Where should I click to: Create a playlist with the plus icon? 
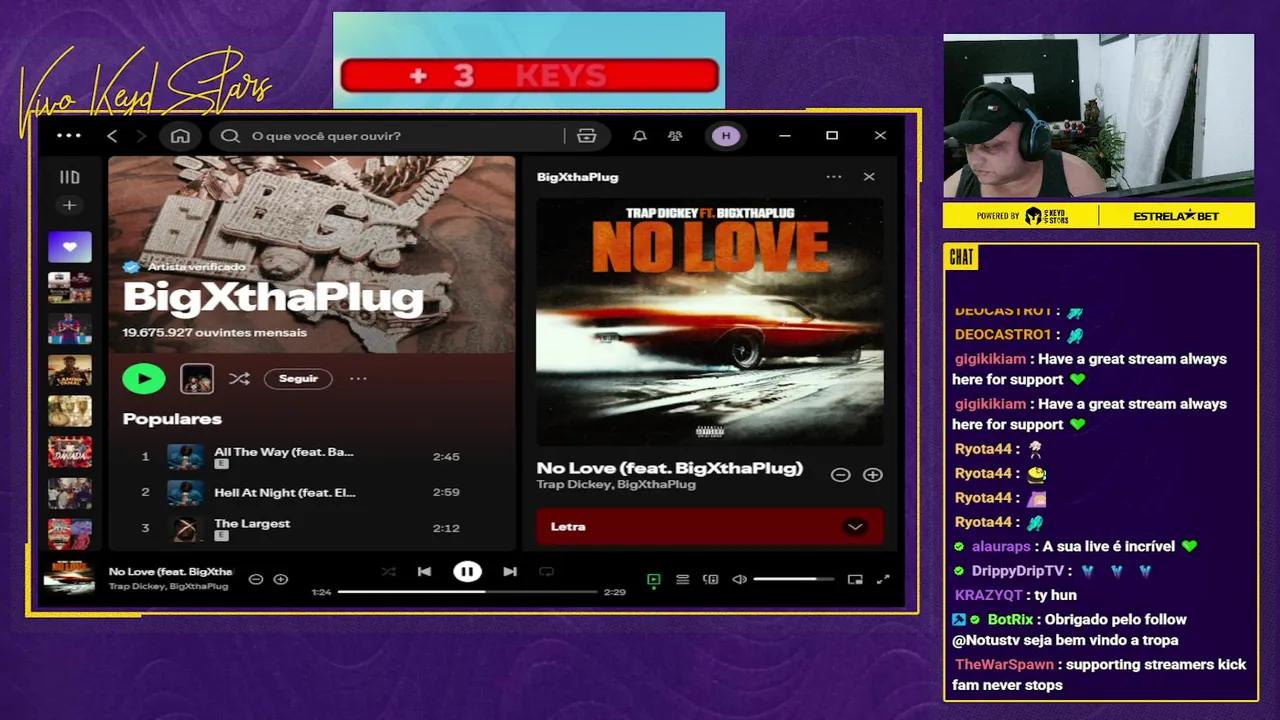[69, 205]
